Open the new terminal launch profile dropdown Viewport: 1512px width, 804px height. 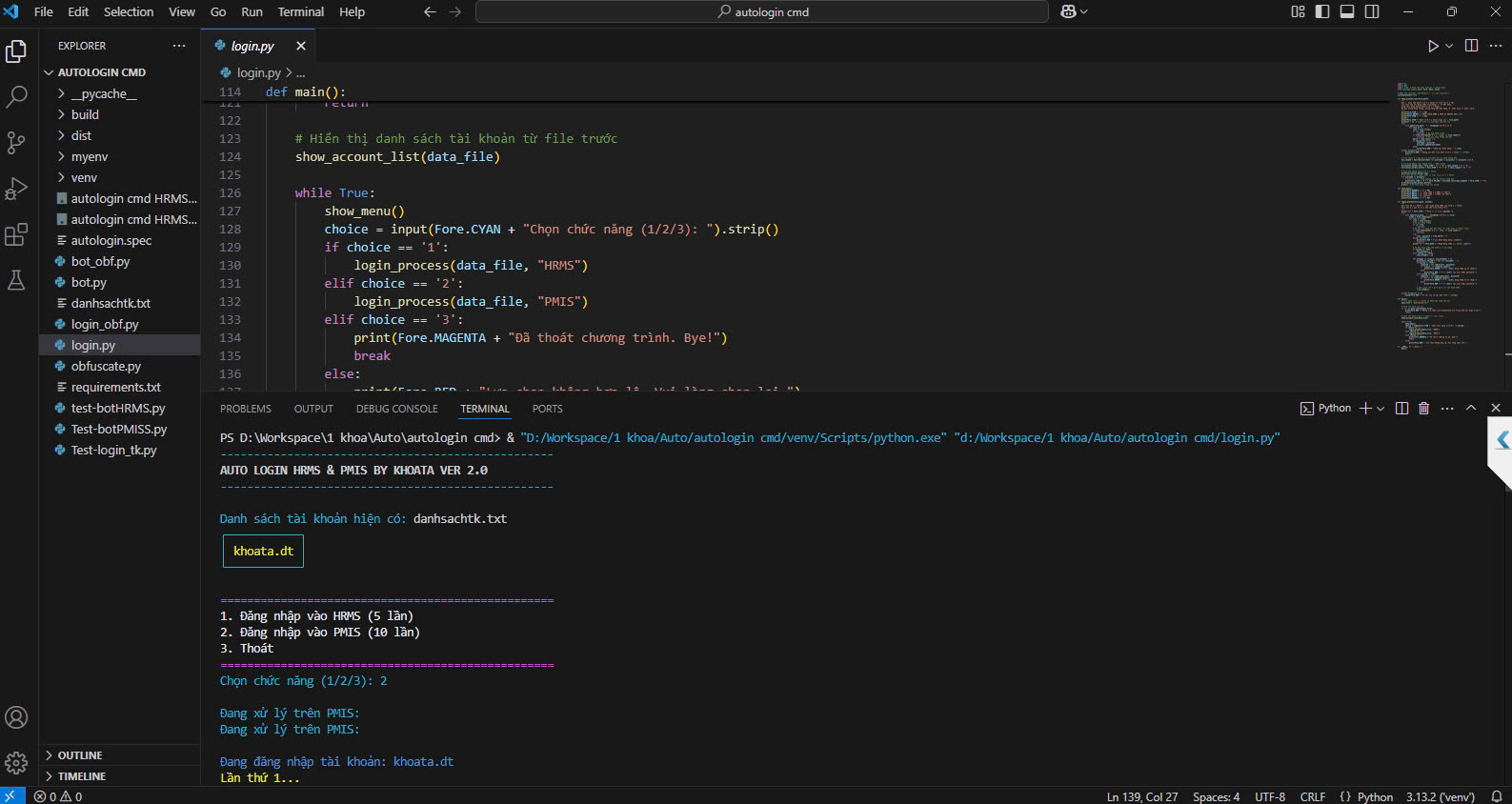(x=1381, y=409)
